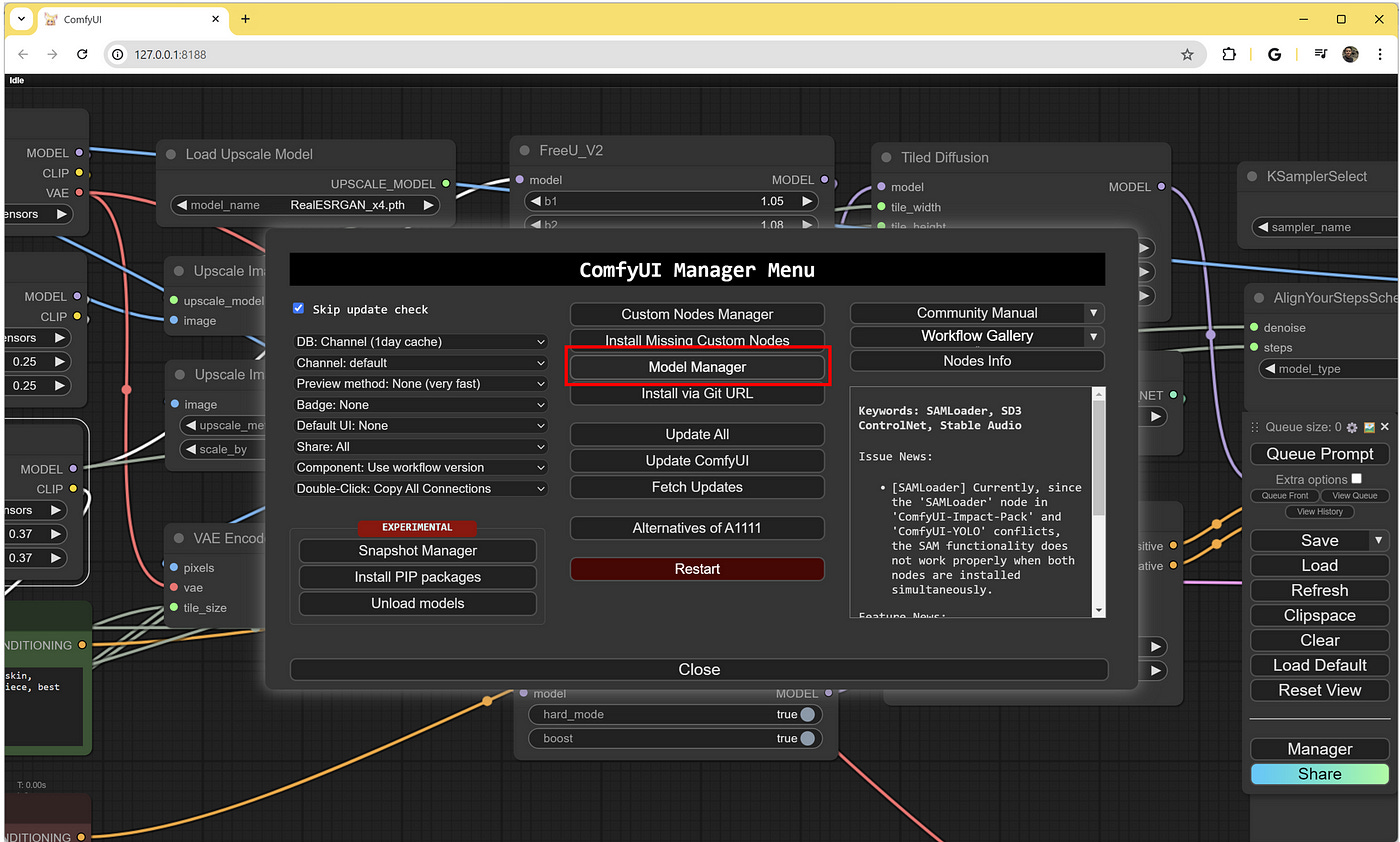Click the browser profile avatar icon
The height and width of the screenshot is (842, 1400).
1350,54
